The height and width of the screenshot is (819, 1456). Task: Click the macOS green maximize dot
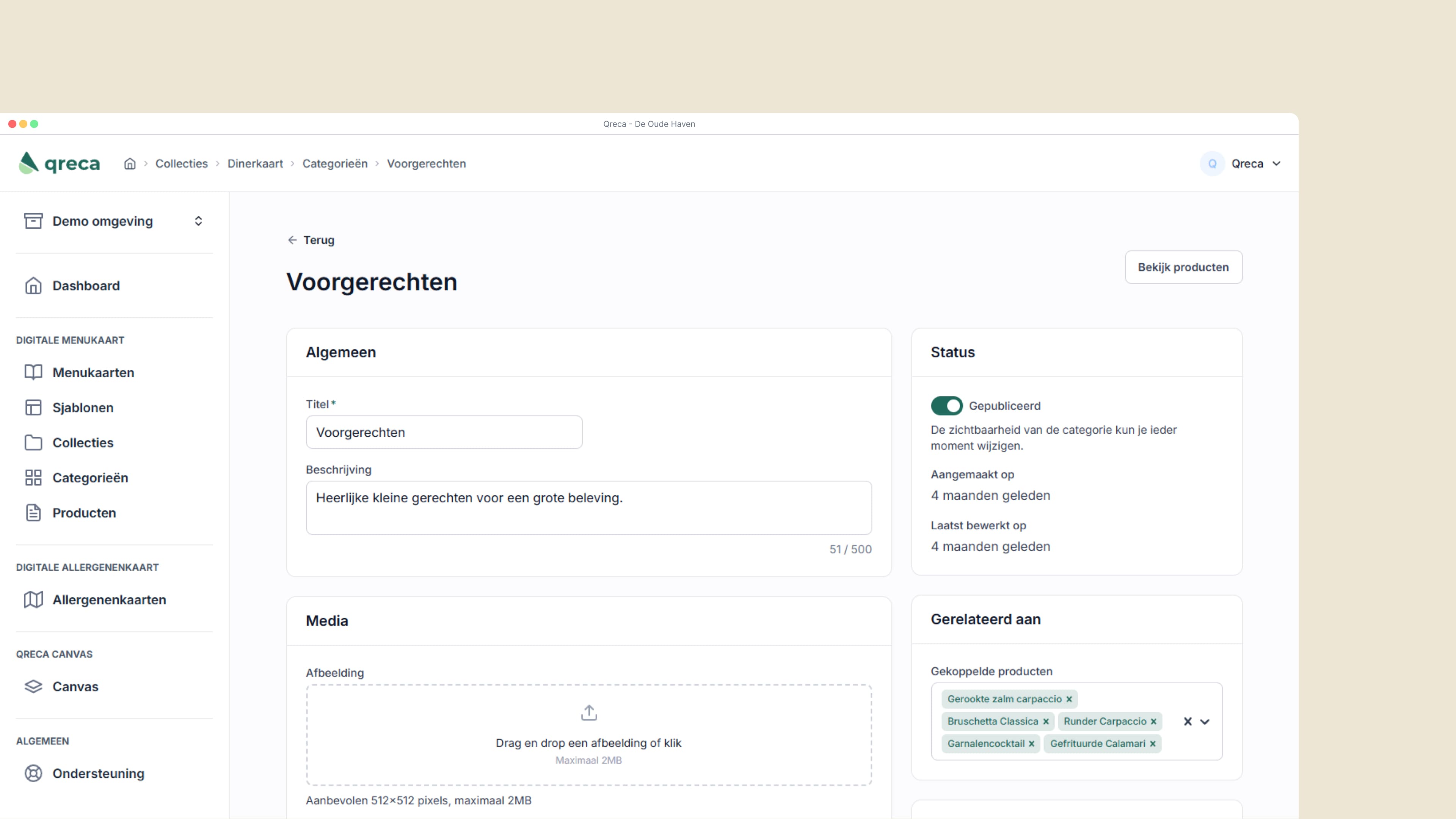point(34,124)
